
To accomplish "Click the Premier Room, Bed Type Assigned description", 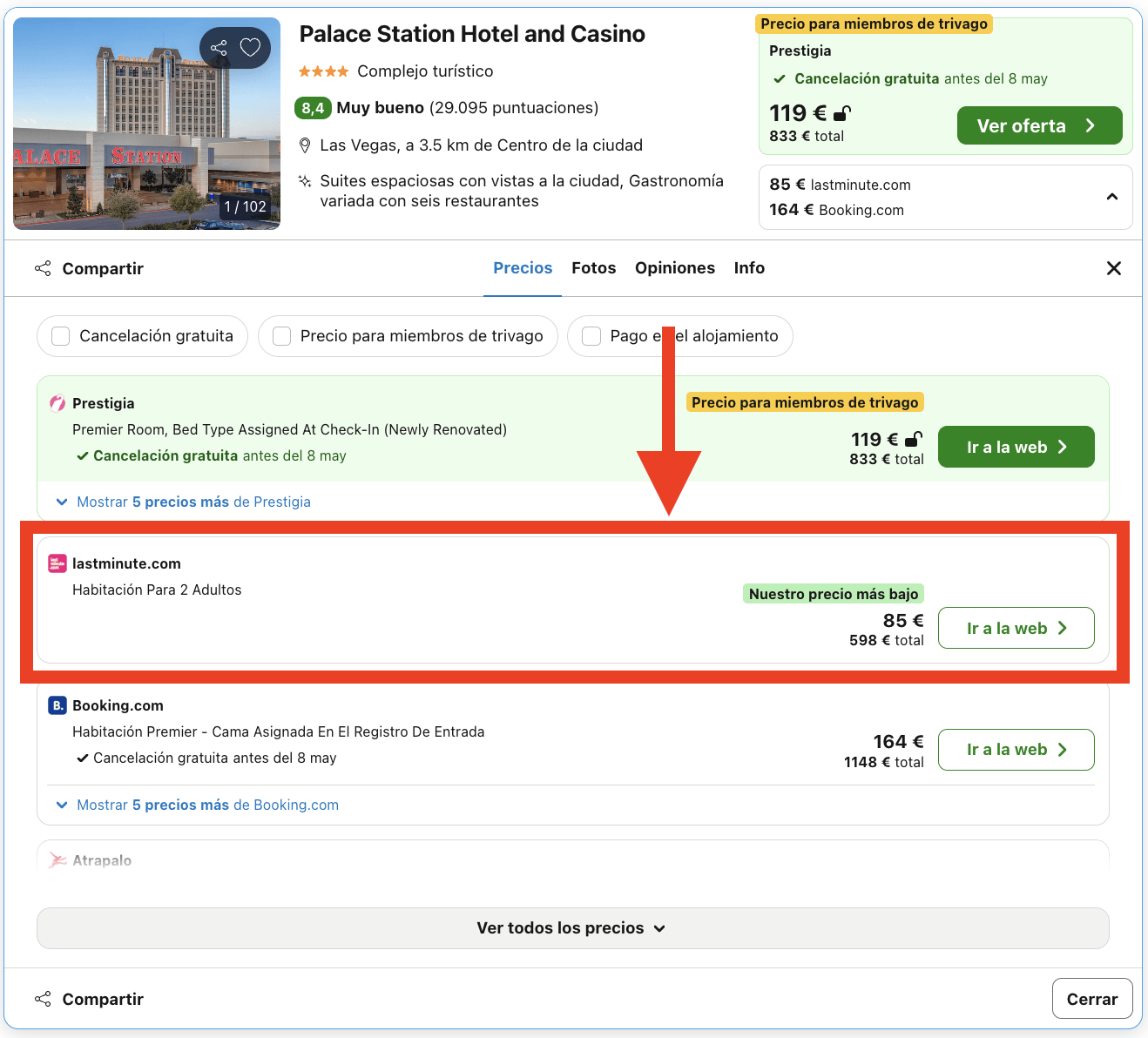I will [289, 429].
